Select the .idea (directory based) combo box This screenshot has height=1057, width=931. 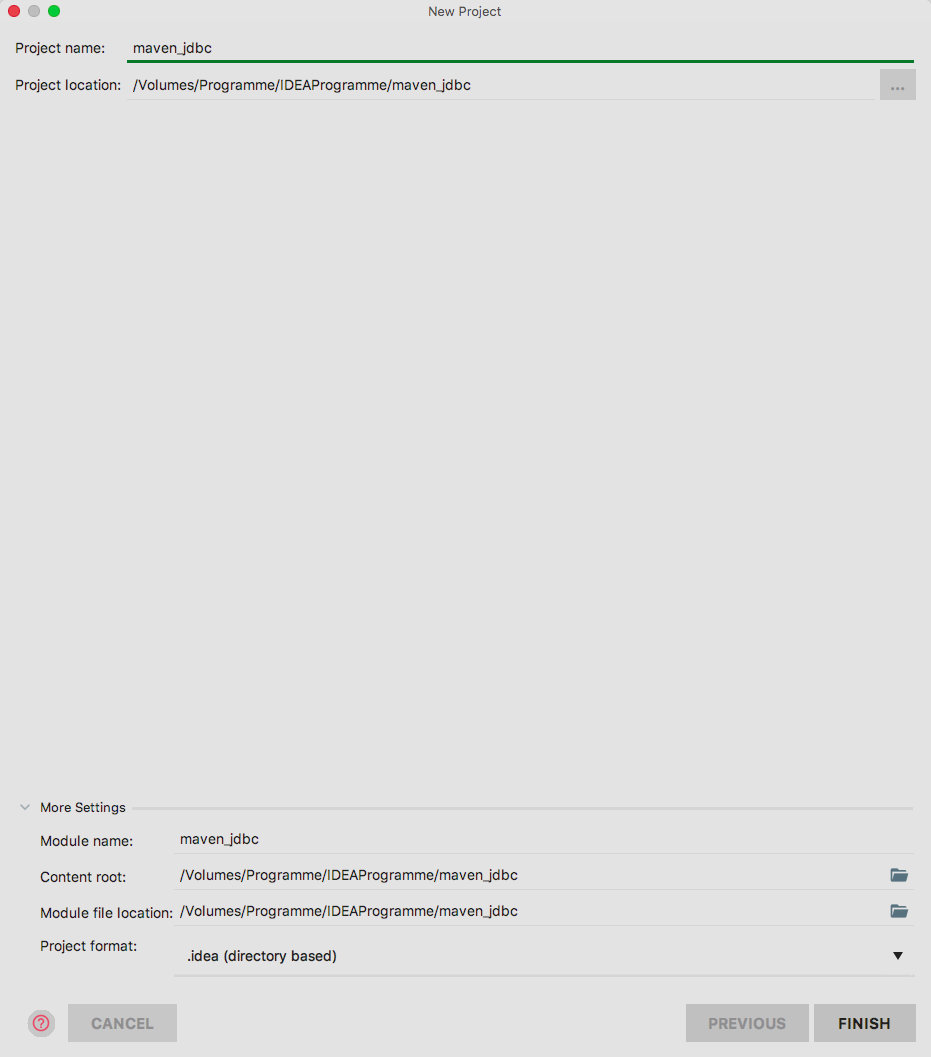[543, 956]
